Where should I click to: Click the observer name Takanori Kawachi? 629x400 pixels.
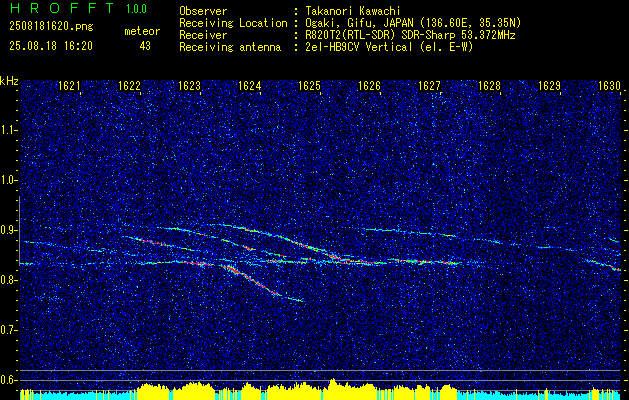click(351, 11)
